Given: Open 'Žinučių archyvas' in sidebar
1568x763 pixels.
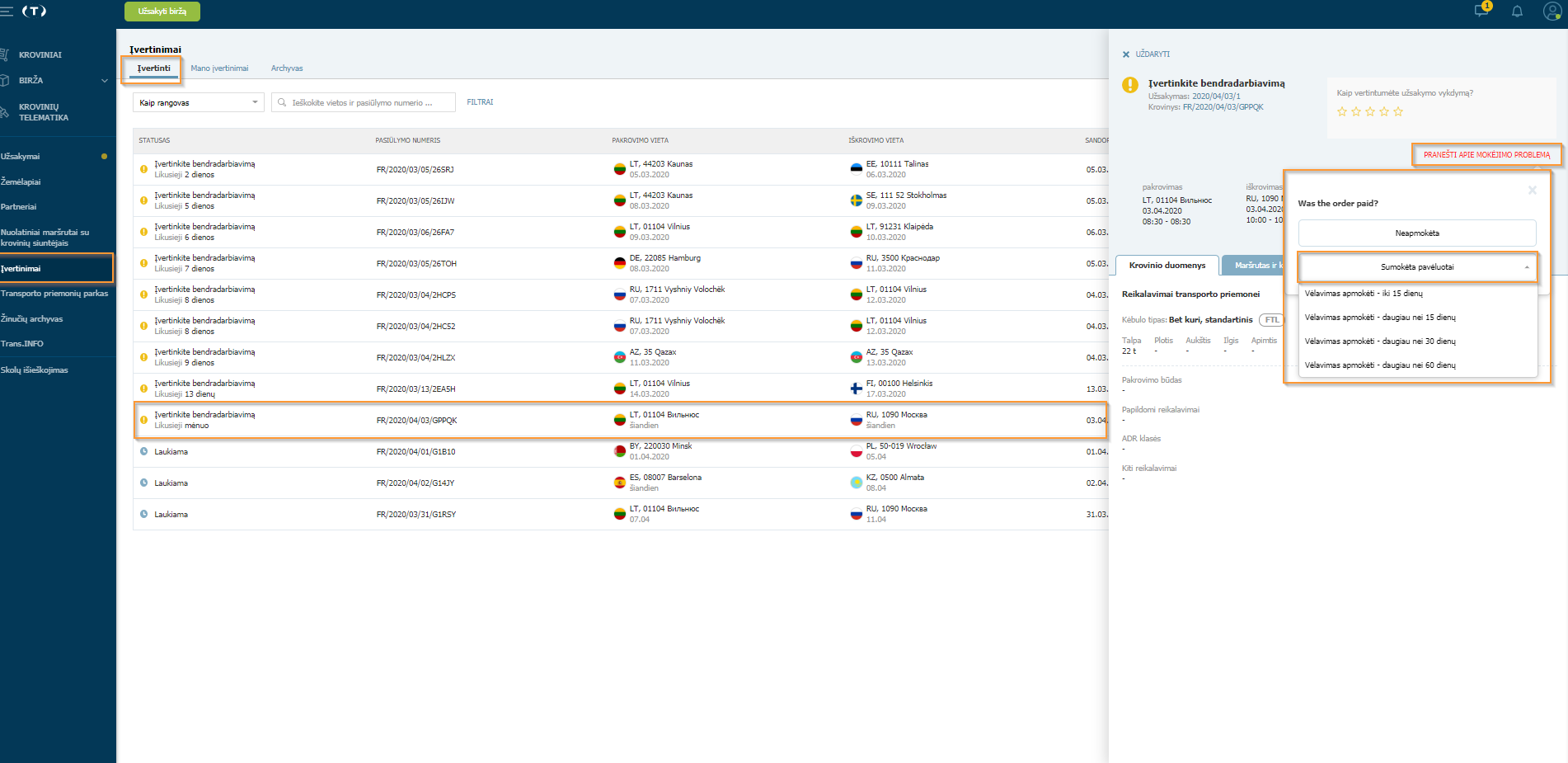Looking at the screenshot, I should point(32,319).
